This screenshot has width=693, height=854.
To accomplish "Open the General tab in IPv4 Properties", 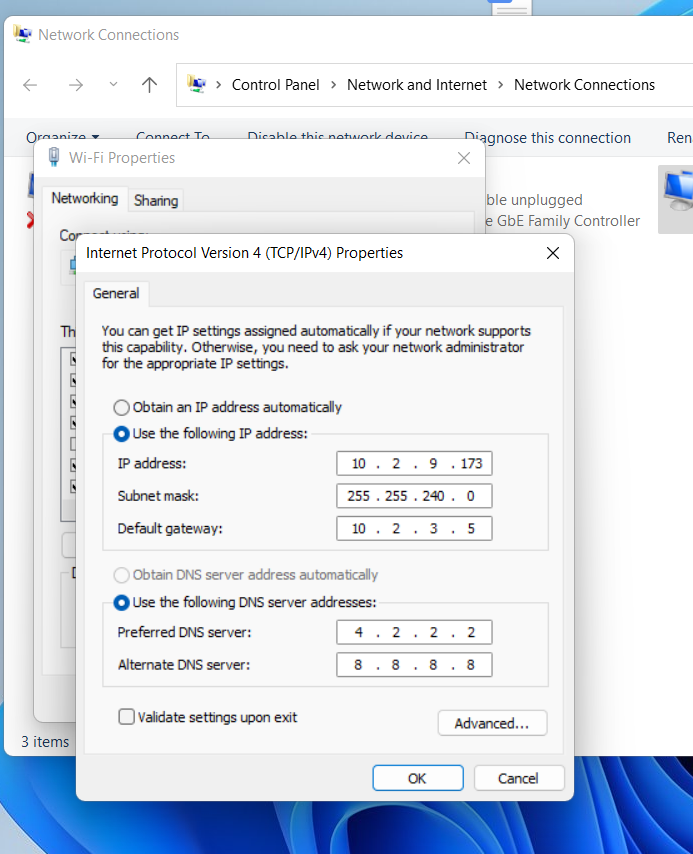I will tap(116, 294).
